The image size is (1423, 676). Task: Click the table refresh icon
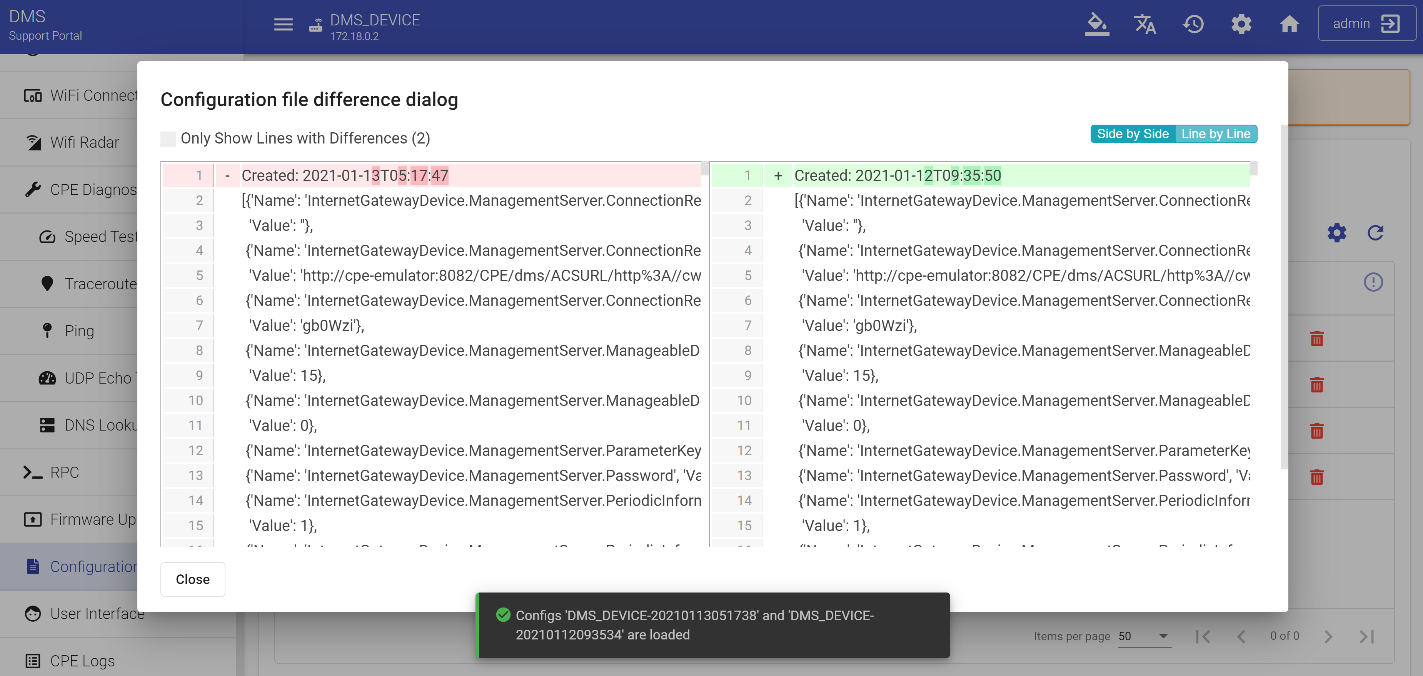1375,233
